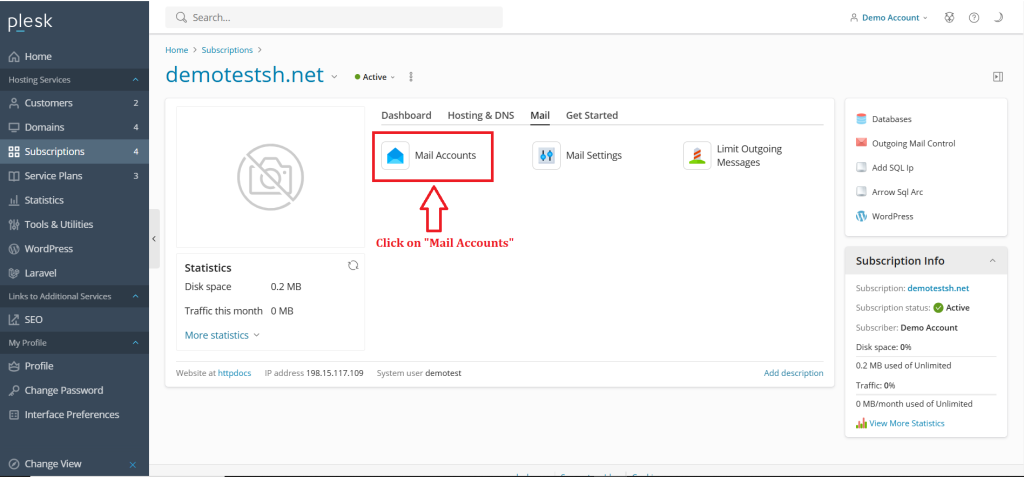Switch to the Hosting & DNS tab
Screen dimensions: 1024x477
pos(481,115)
